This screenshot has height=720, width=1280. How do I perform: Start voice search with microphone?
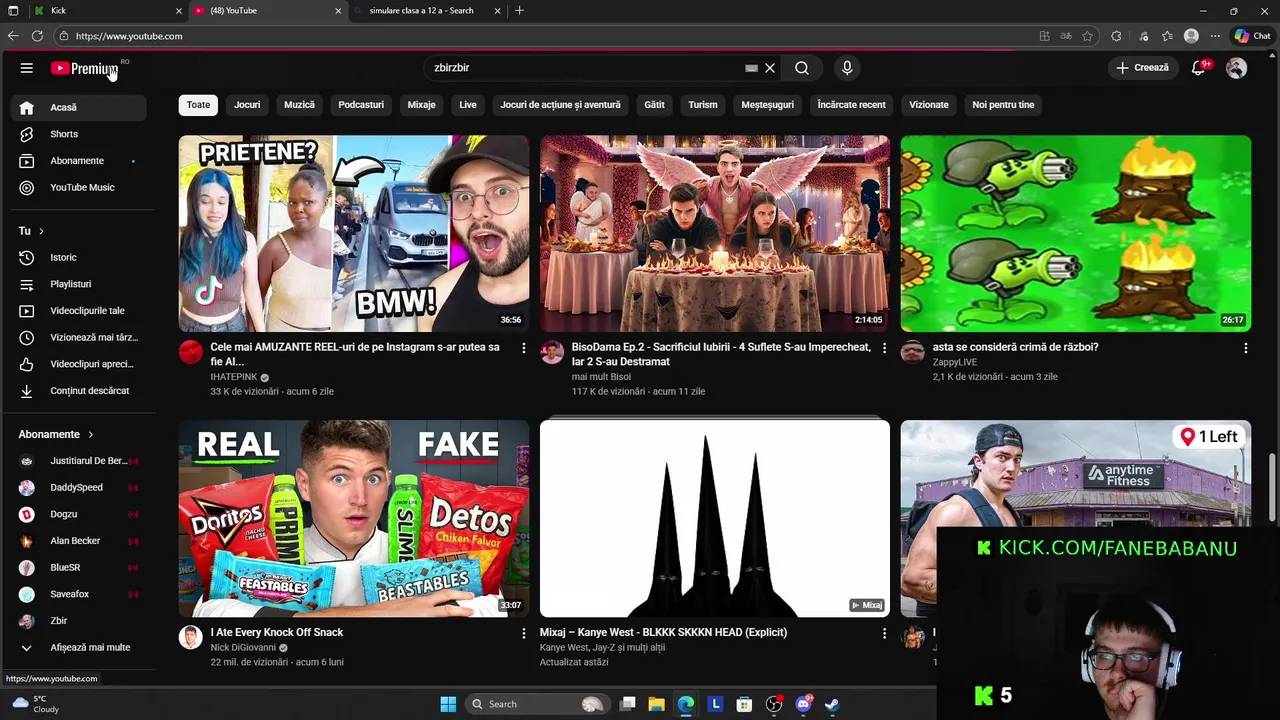(x=847, y=68)
